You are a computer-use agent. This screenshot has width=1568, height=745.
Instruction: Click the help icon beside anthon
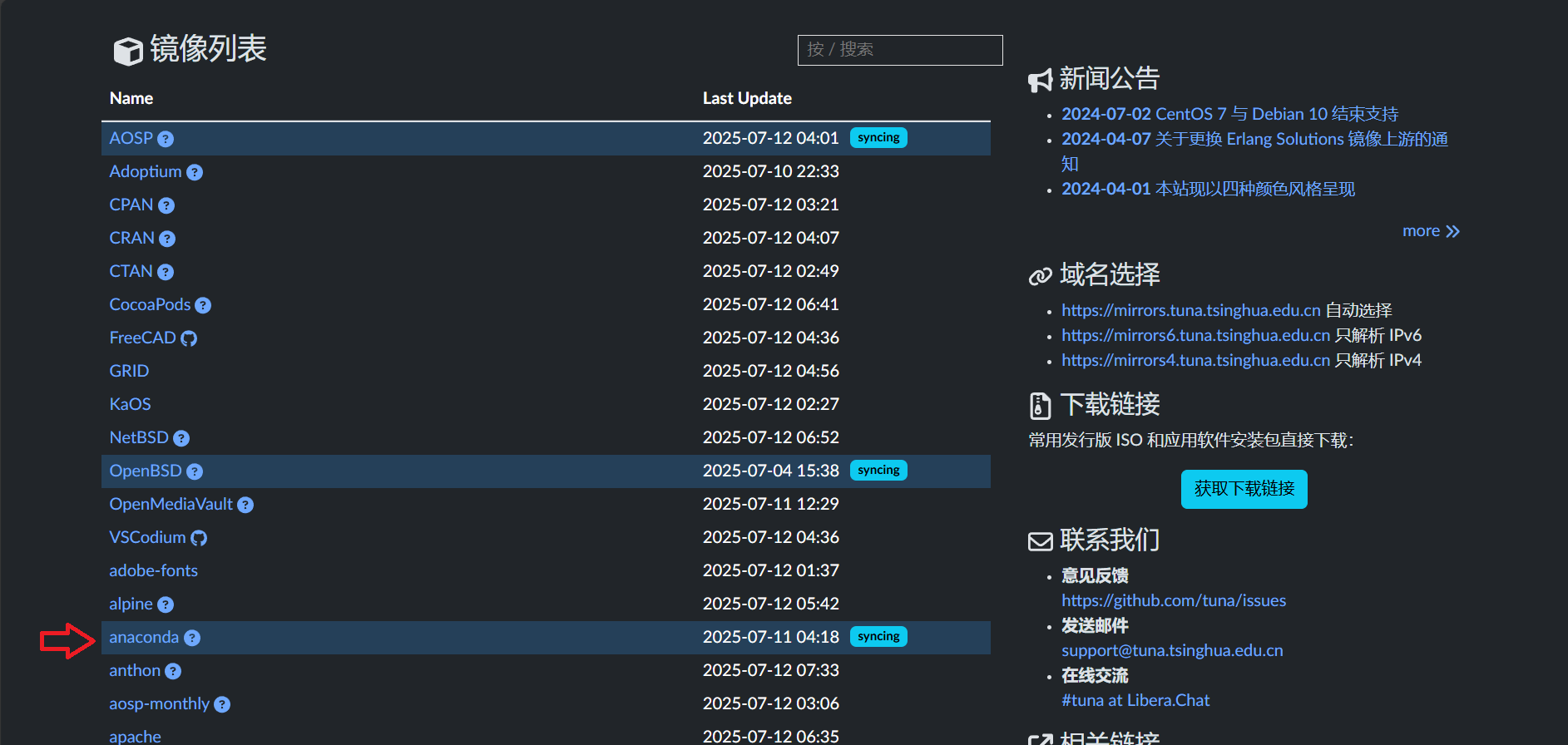[x=173, y=671]
